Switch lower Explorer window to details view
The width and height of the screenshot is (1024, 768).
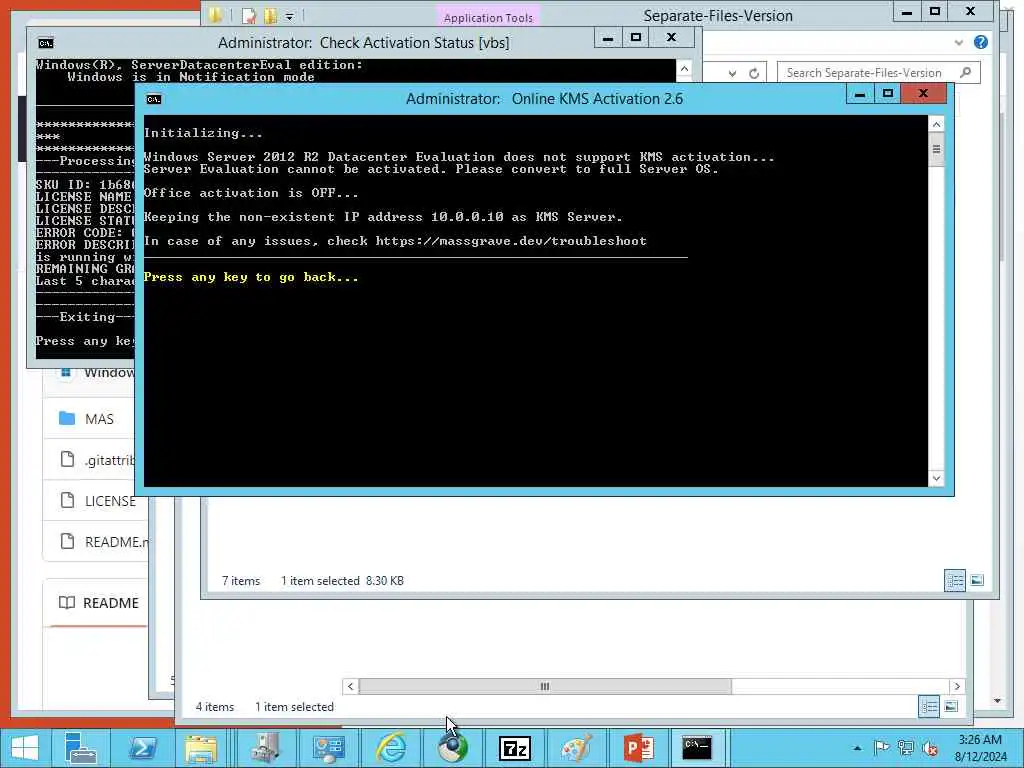click(929, 706)
